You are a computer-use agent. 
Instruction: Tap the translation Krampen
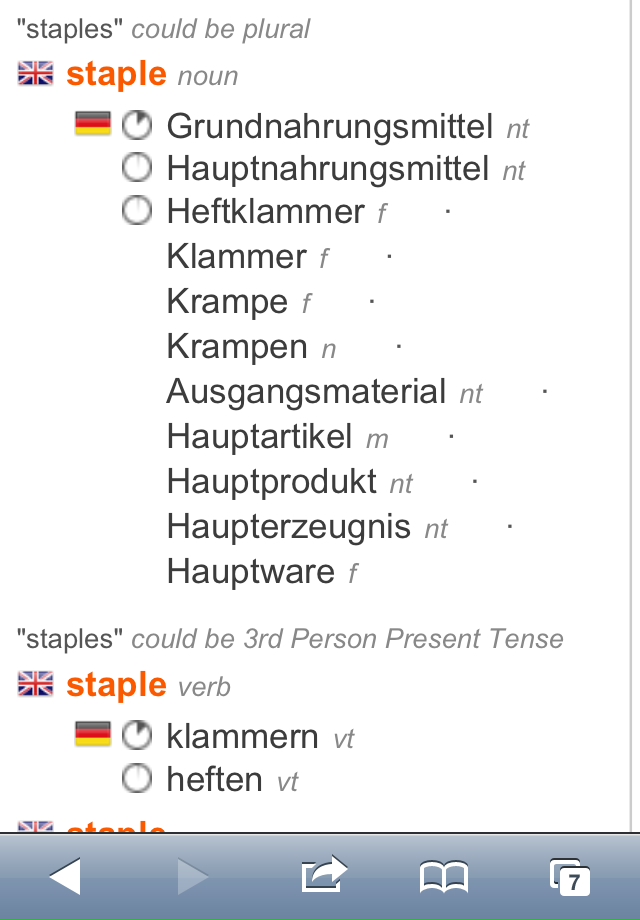click(x=237, y=347)
